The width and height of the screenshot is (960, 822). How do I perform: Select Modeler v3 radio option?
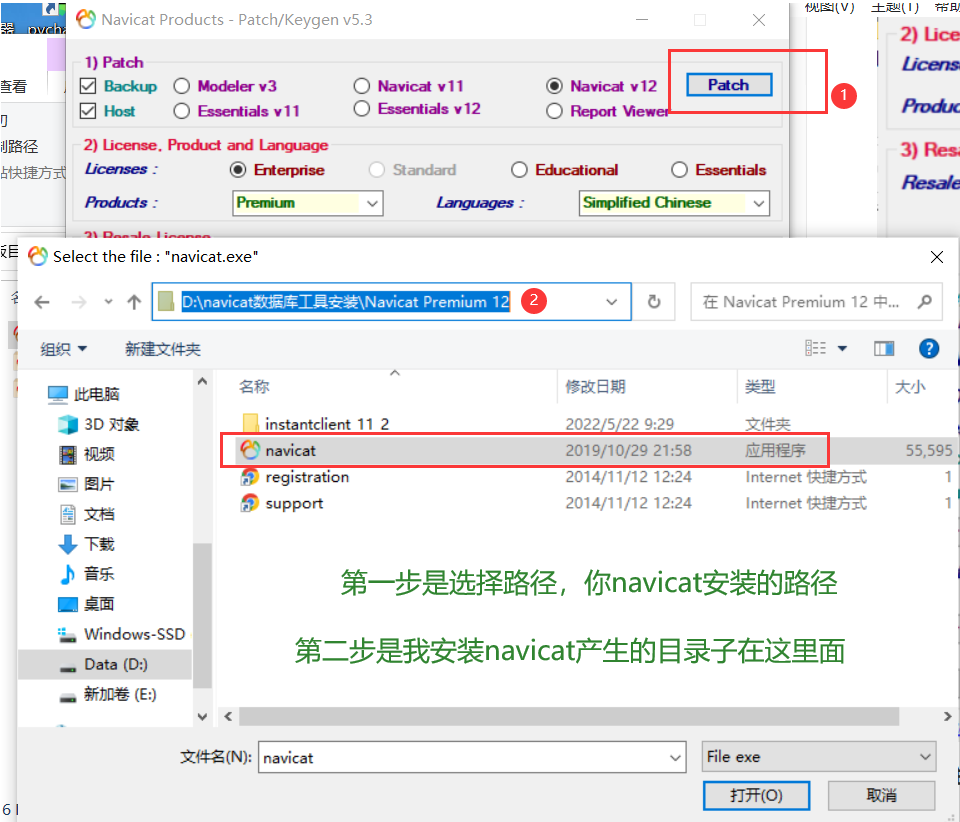pyautogui.click(x=181, y=86)
